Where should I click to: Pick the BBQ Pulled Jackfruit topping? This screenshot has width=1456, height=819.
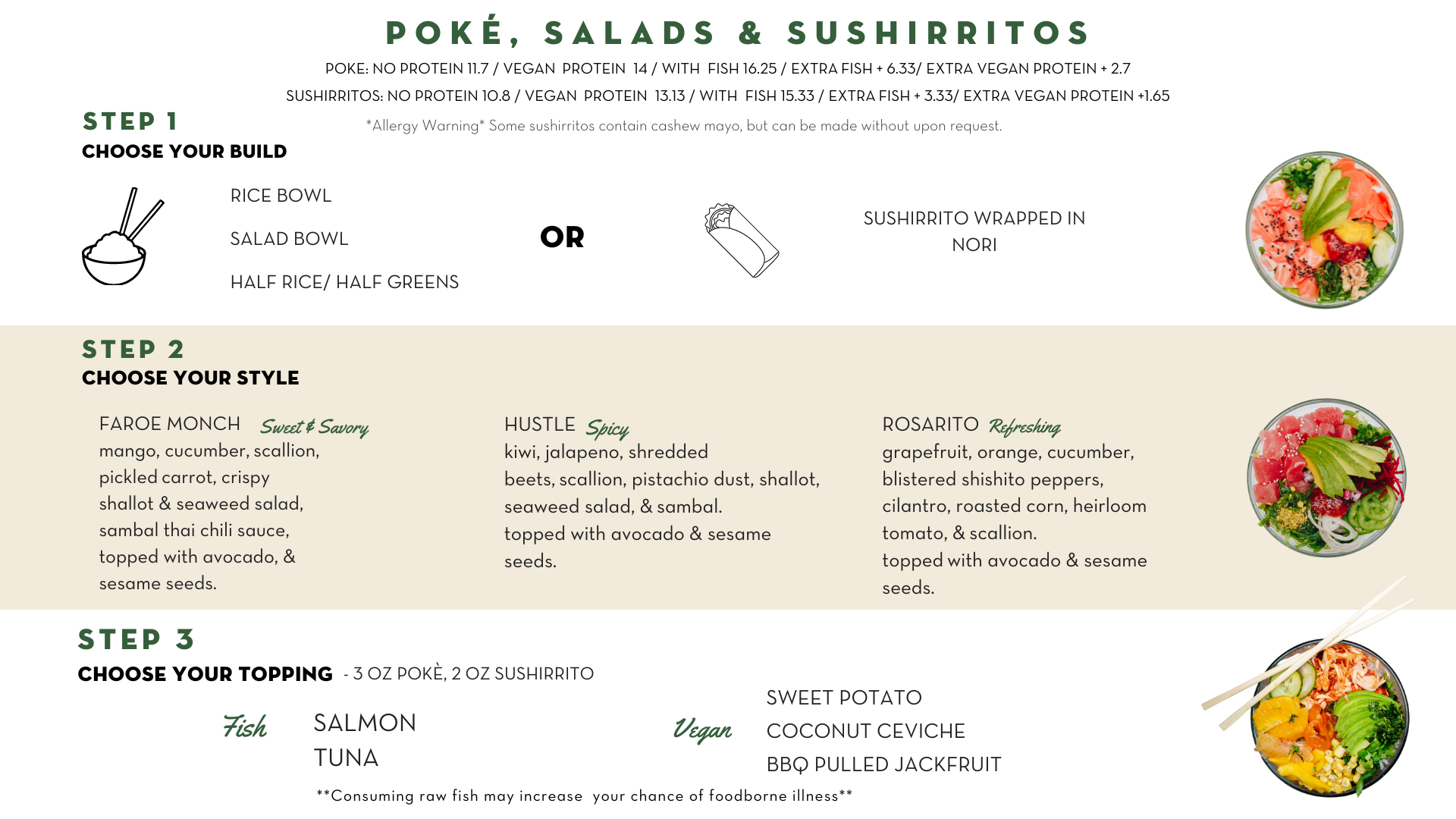coord(883,764)
